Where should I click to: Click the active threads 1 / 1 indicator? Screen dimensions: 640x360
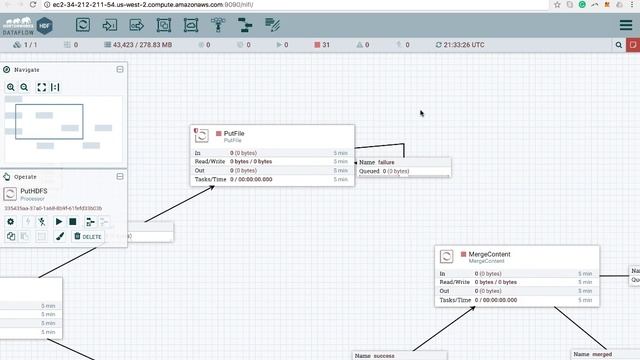coord(25,45)
